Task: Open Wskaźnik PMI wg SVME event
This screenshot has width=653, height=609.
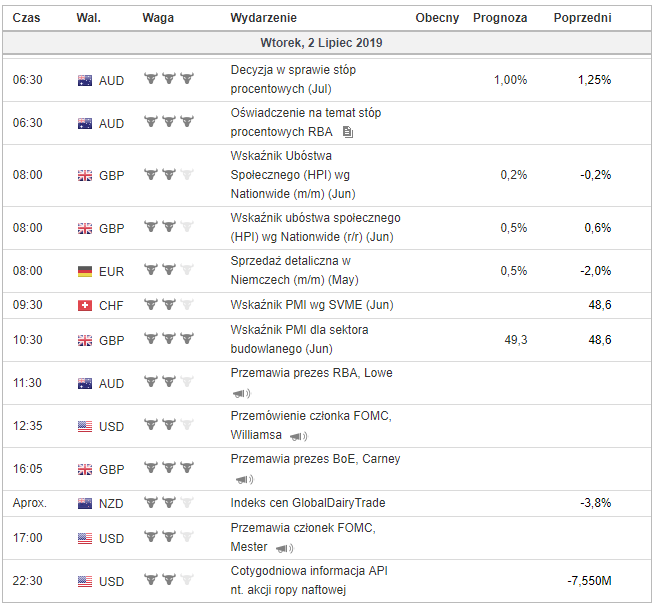Action: coord(312,305)
